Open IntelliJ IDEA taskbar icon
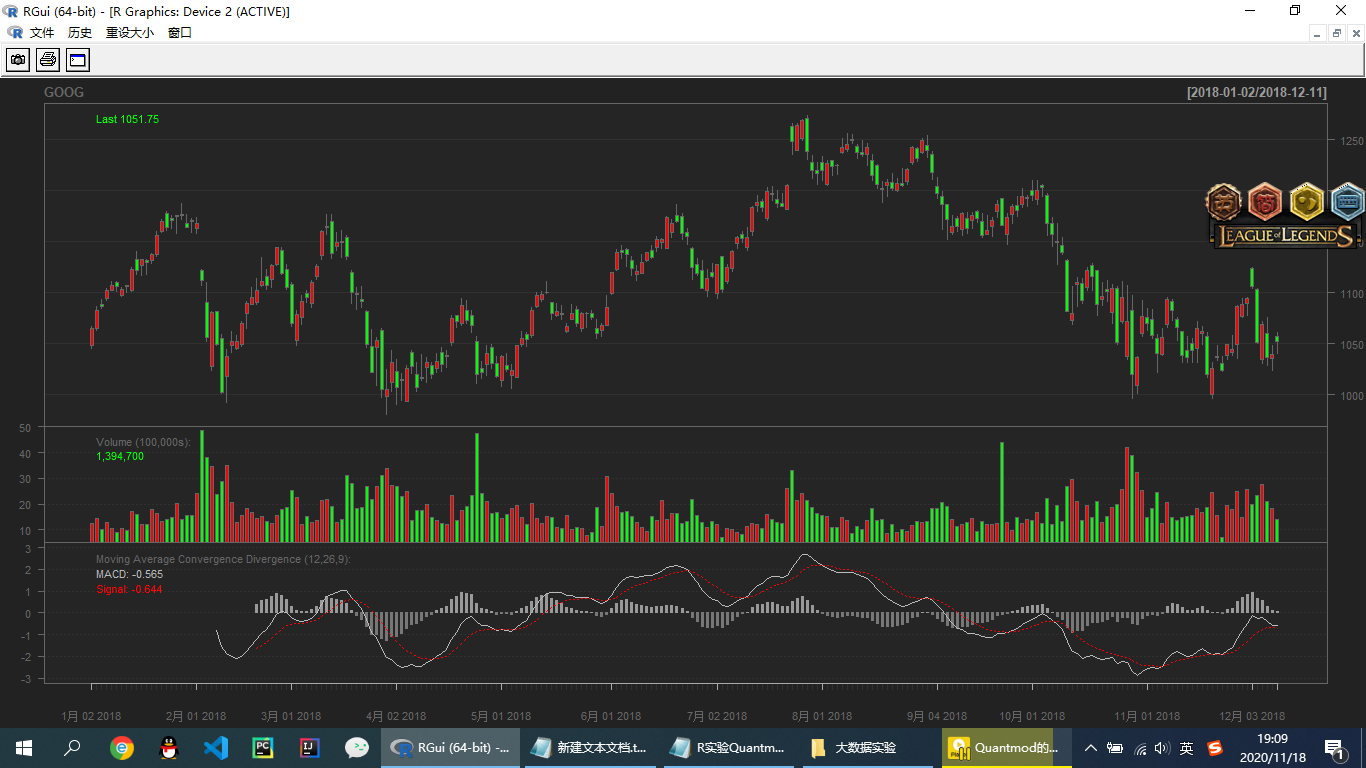 (x=310, y=748)
